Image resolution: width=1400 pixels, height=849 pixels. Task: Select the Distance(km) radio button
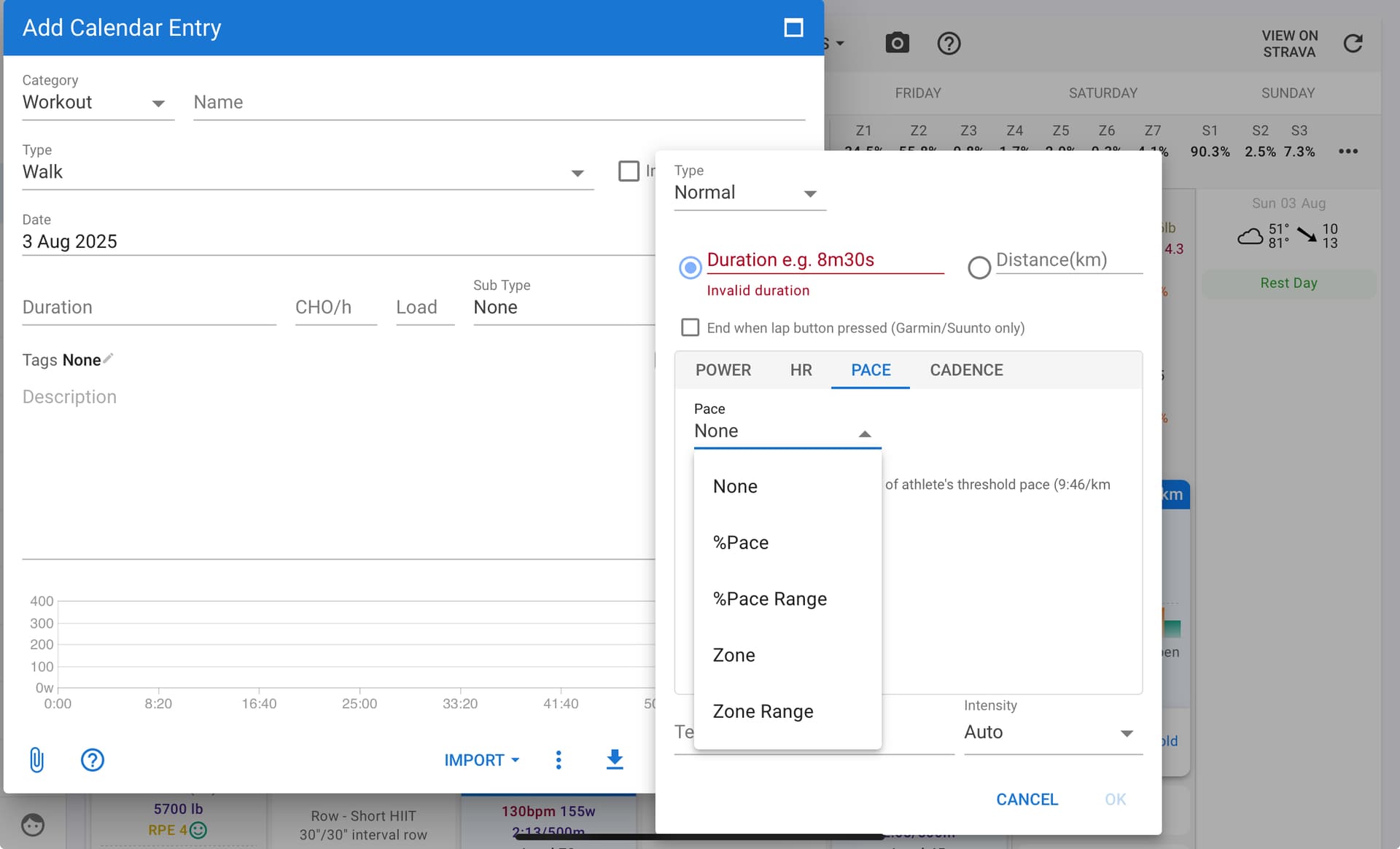pyautogui.click(x=979, y=267)
